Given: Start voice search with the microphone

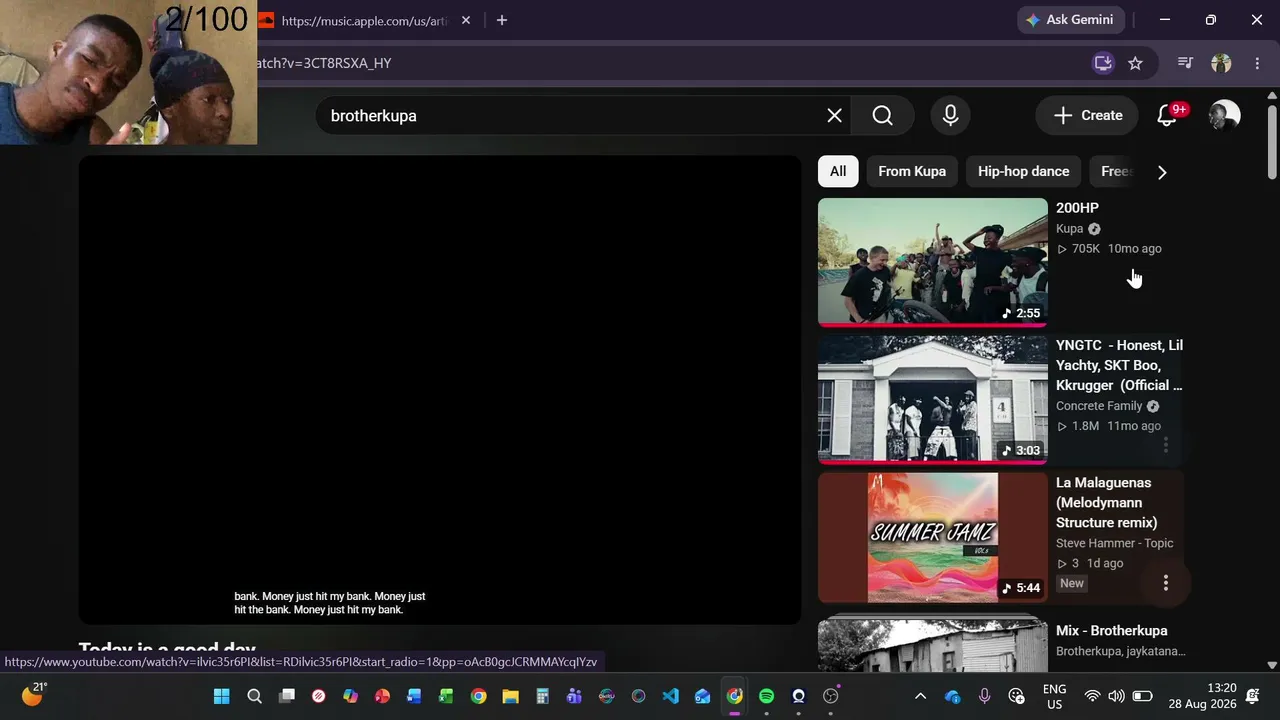Looking at the screenshot, I should click(950, 116).
